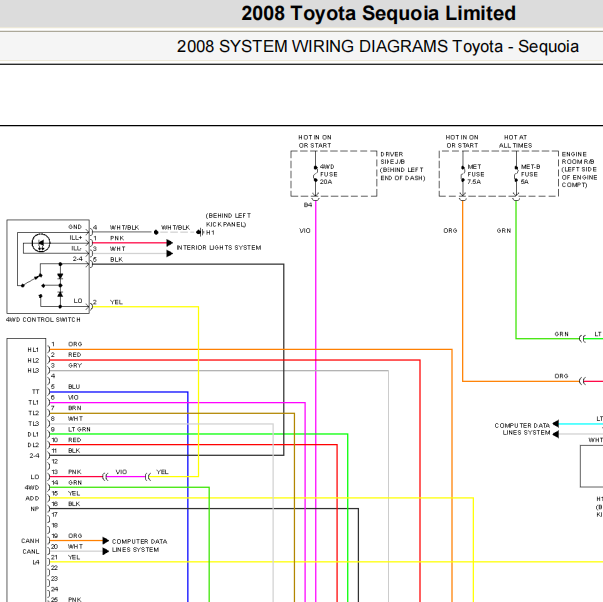Click the "4WD" terminal on the lower connector
This screenshot has width=603, height=602.
coord(32,488)
